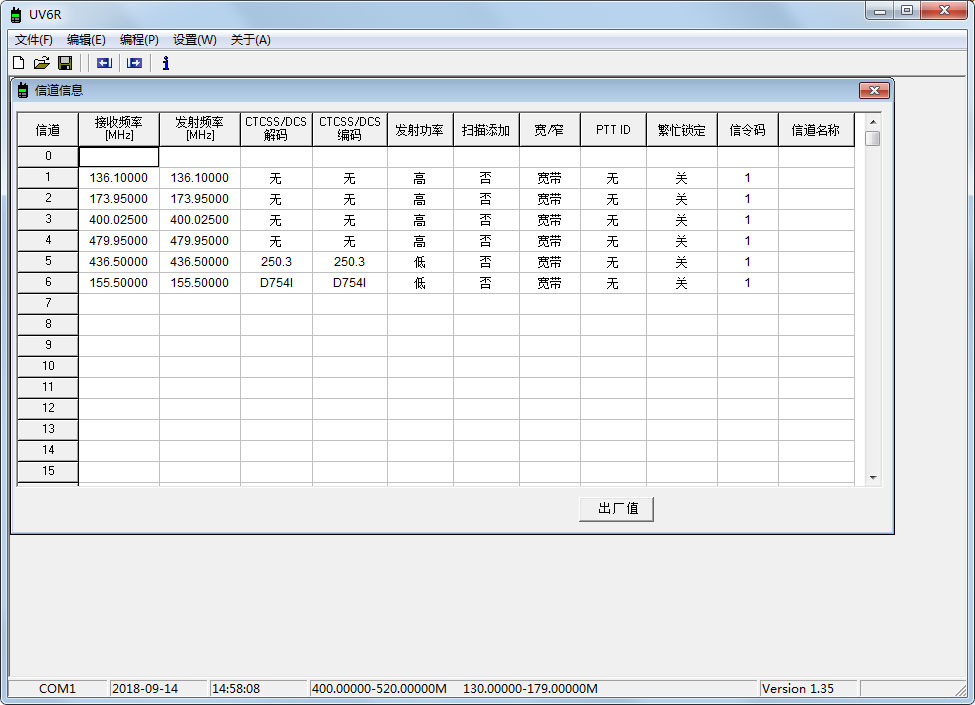Select the 扫描添加 column header
This screenshot has height=705, width=975.
click(x=486, y=129)
